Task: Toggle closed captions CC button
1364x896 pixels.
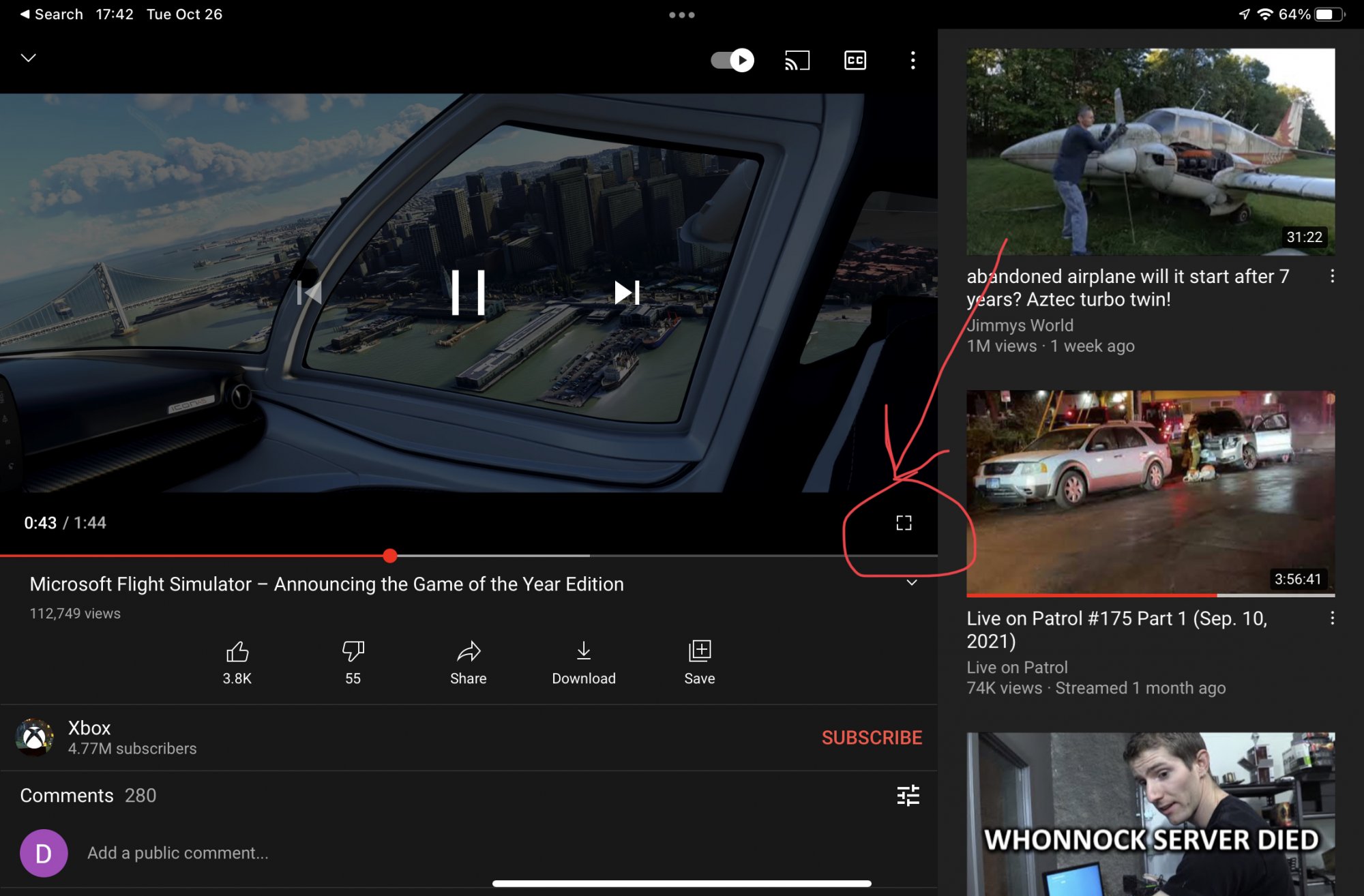Action: coord(855,61)
